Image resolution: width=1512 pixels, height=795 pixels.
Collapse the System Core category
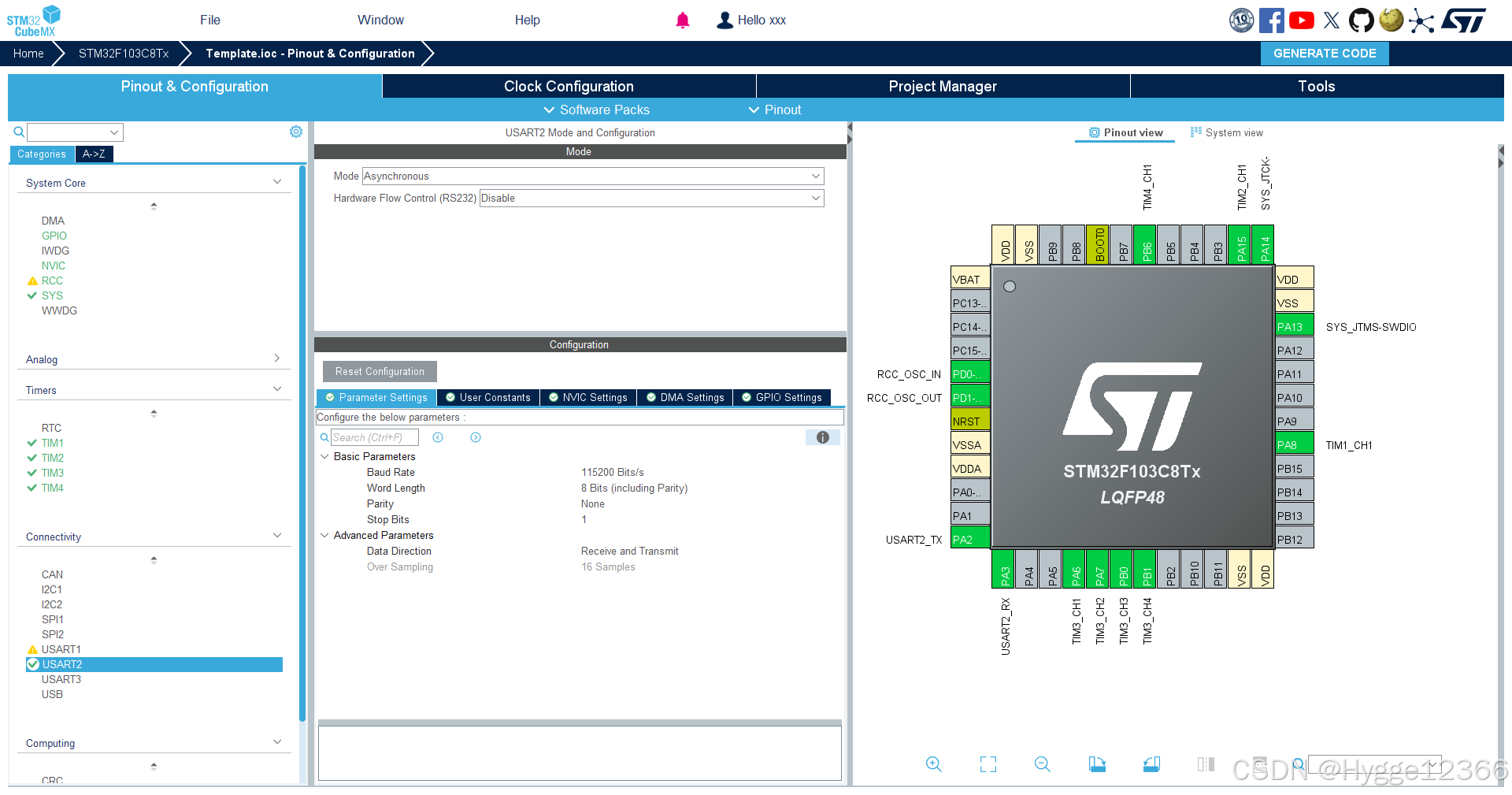click(x=277, y=182)
